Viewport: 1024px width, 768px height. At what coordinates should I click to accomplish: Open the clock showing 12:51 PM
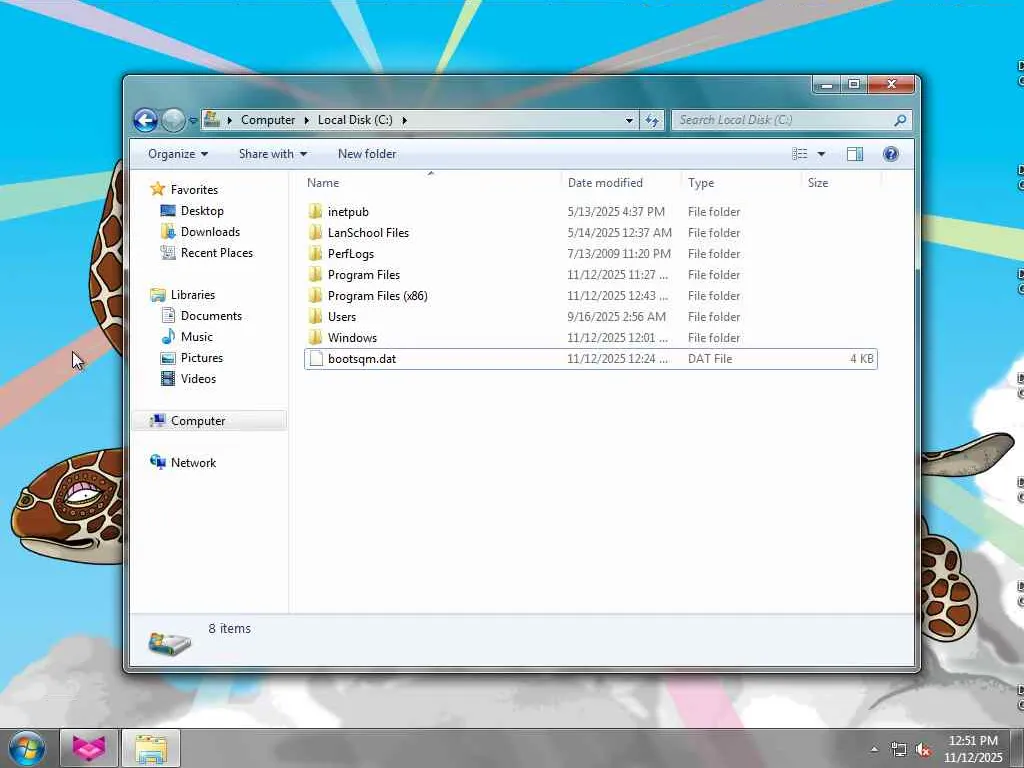tap(973, 748)
